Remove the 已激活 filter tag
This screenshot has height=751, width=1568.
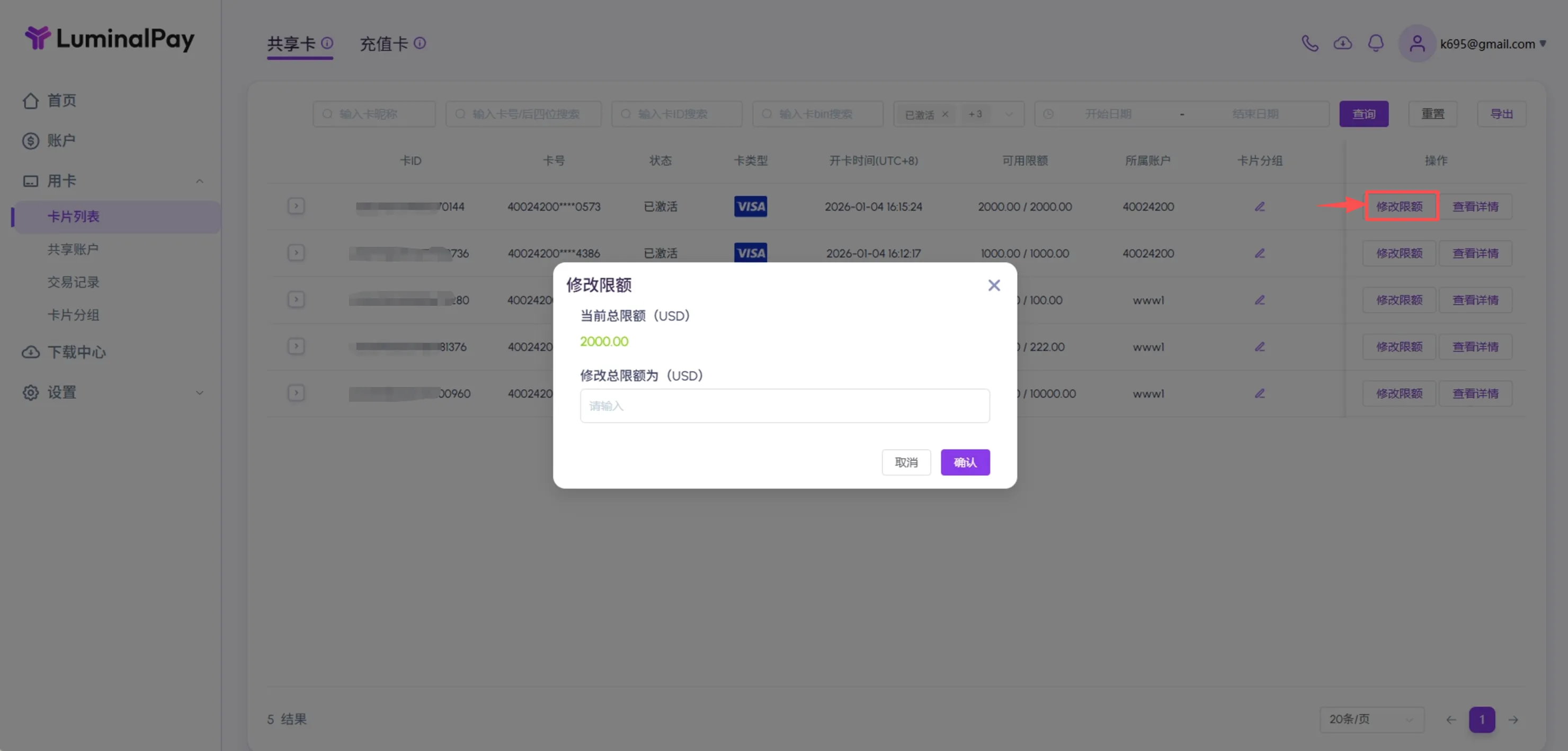tap(946, 114)
